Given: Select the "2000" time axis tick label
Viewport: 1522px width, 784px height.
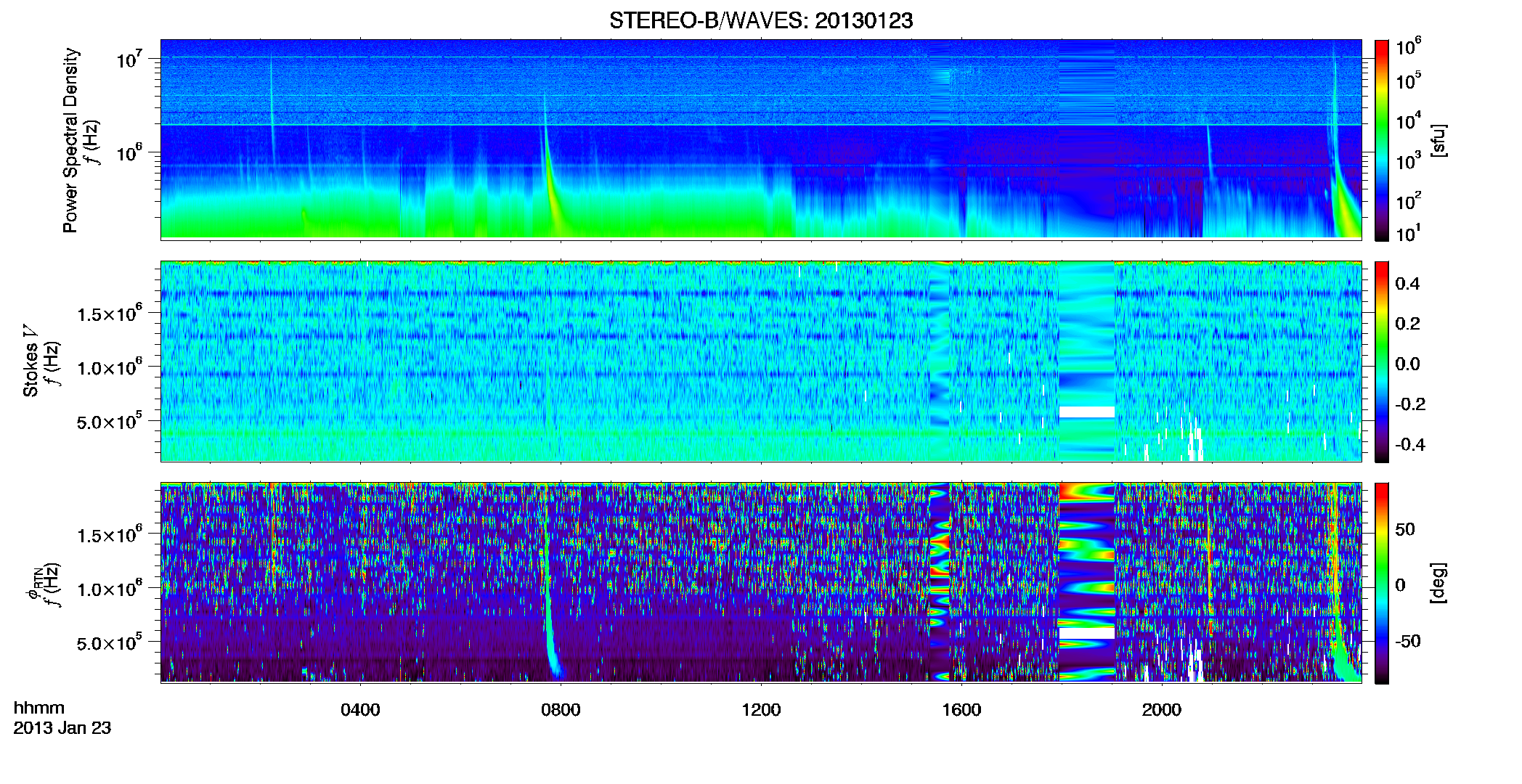Looking at the screenshot, I should (x=1162, y=710).
